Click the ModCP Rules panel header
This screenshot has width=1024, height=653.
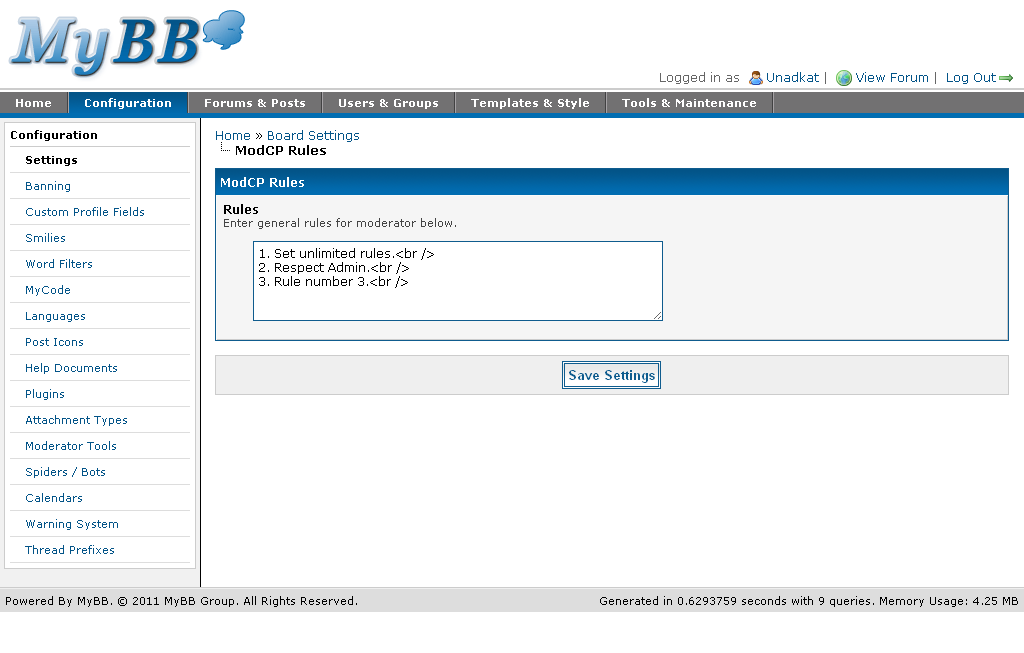[x=612, y=182]
